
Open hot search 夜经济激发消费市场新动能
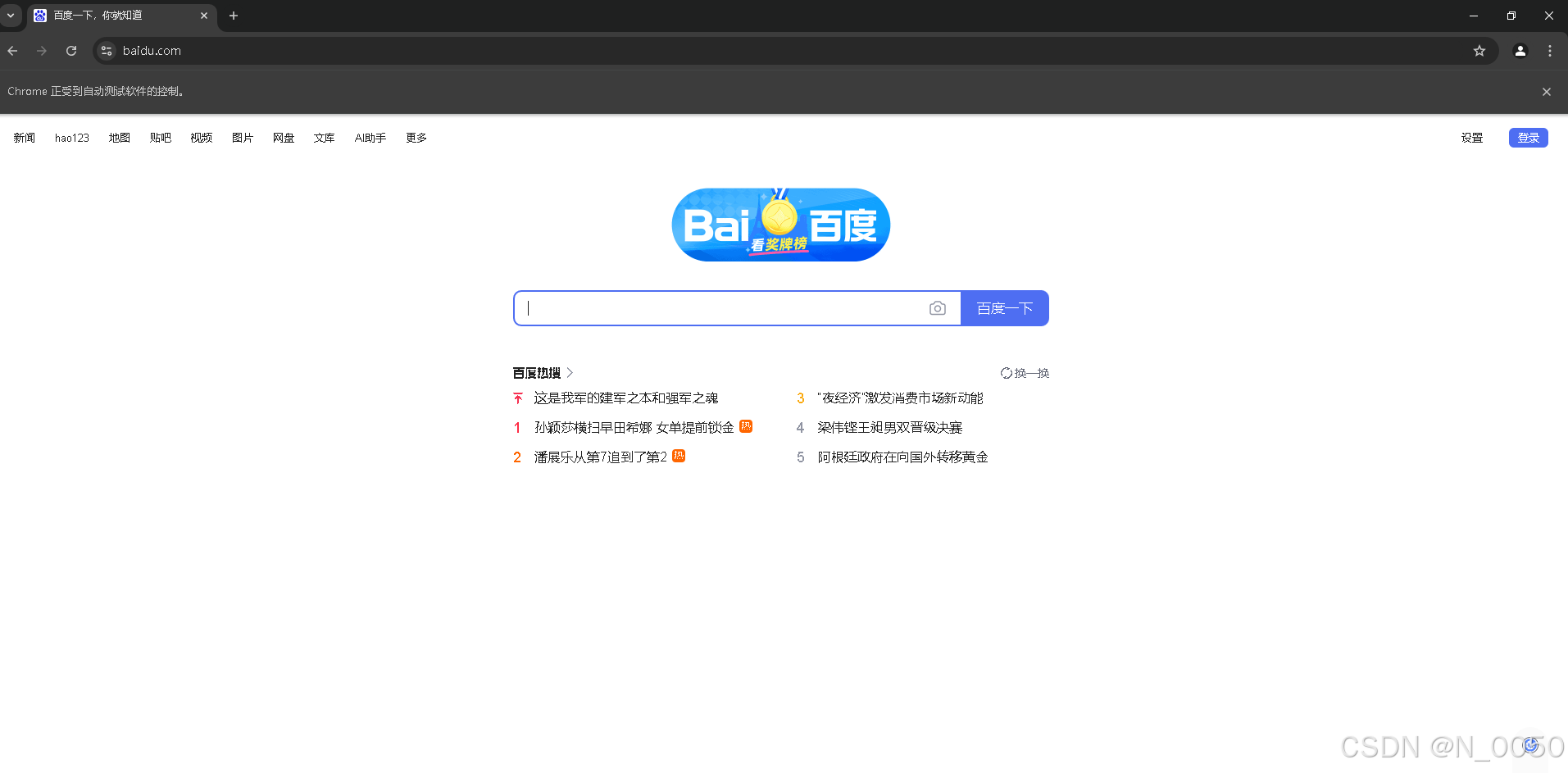(x=900, y=398)
